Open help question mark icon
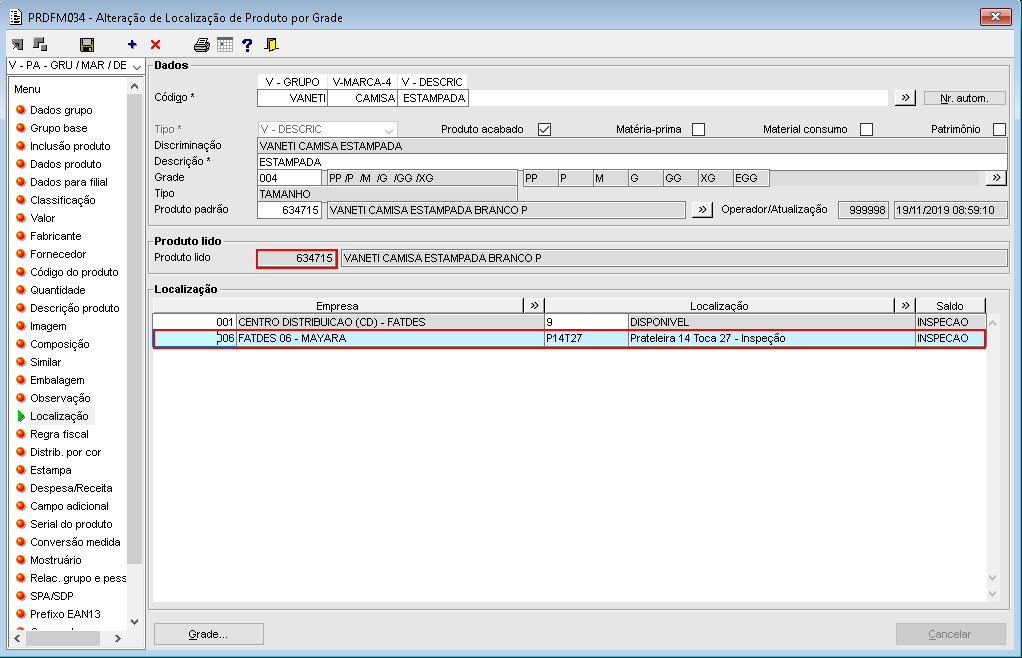 click(247, 45)
